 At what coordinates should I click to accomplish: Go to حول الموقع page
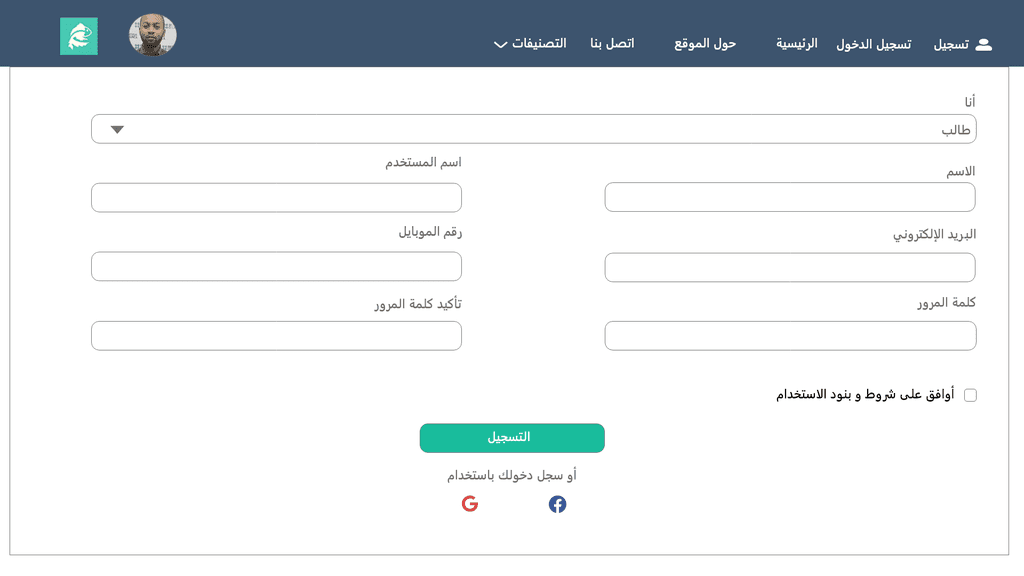tap(705, 44)
